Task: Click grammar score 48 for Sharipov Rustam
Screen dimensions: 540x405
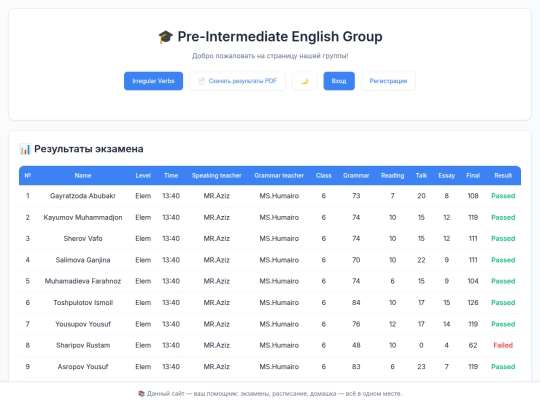Action: point(356,345)
